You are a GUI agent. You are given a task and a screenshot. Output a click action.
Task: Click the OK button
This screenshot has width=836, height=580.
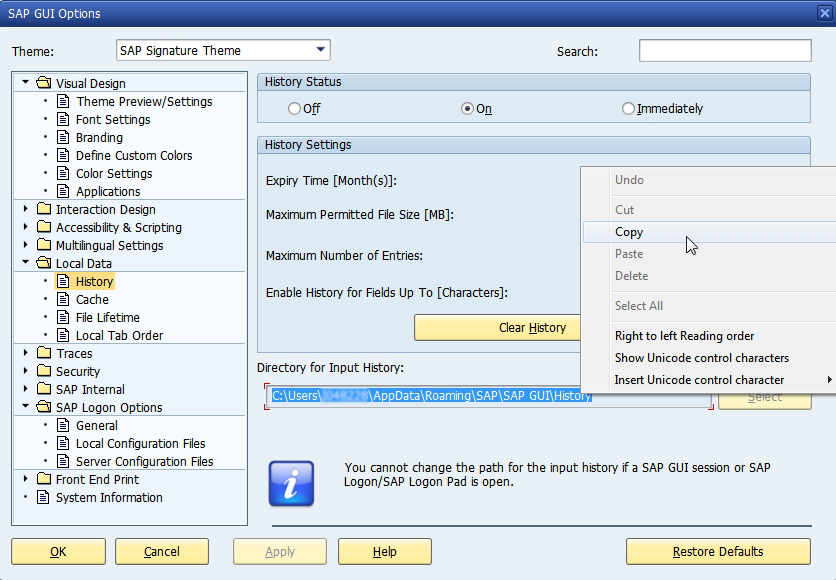58,551
